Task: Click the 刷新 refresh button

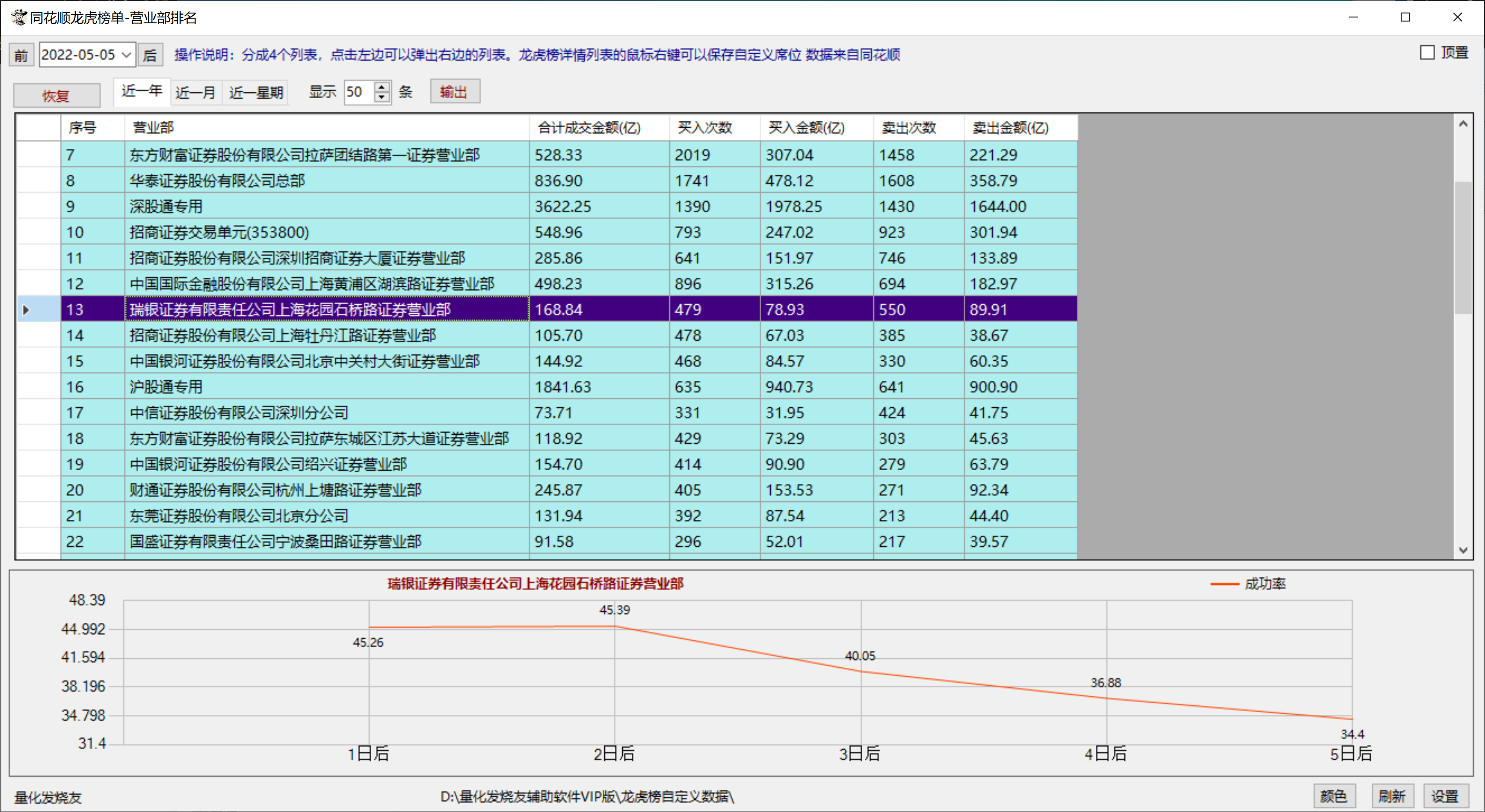Action: pos(1392,796)
